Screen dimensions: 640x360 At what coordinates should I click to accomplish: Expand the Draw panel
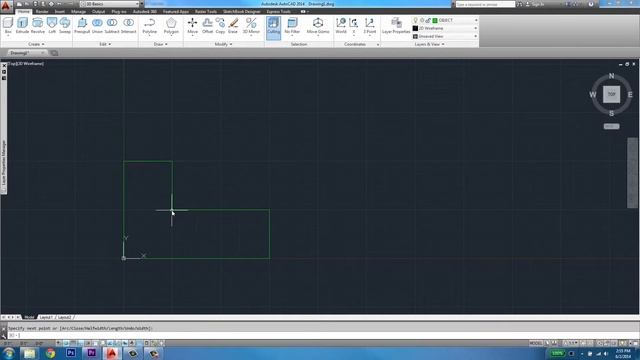pyautogui.click(x=160, y=44)
